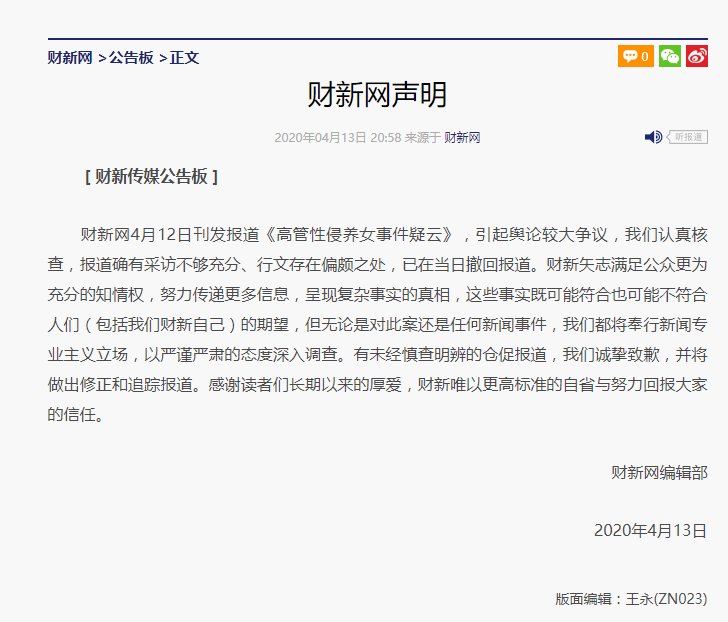
Task: Share article via Weibo icon
Action: point(697,56)
